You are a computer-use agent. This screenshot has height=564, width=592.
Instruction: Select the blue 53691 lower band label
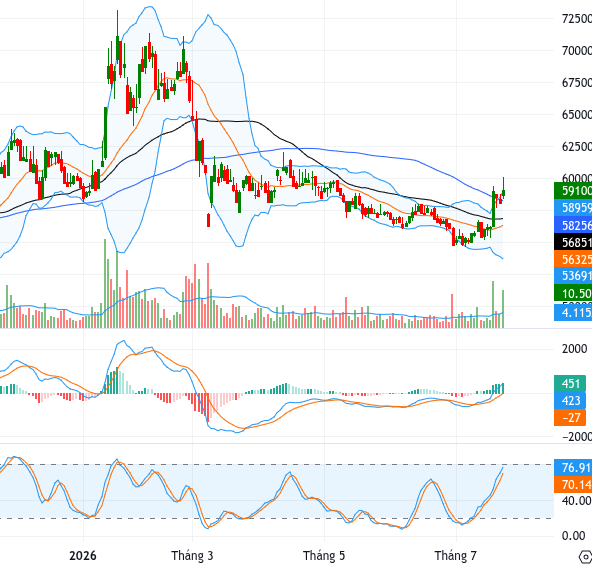coord(573,276)
